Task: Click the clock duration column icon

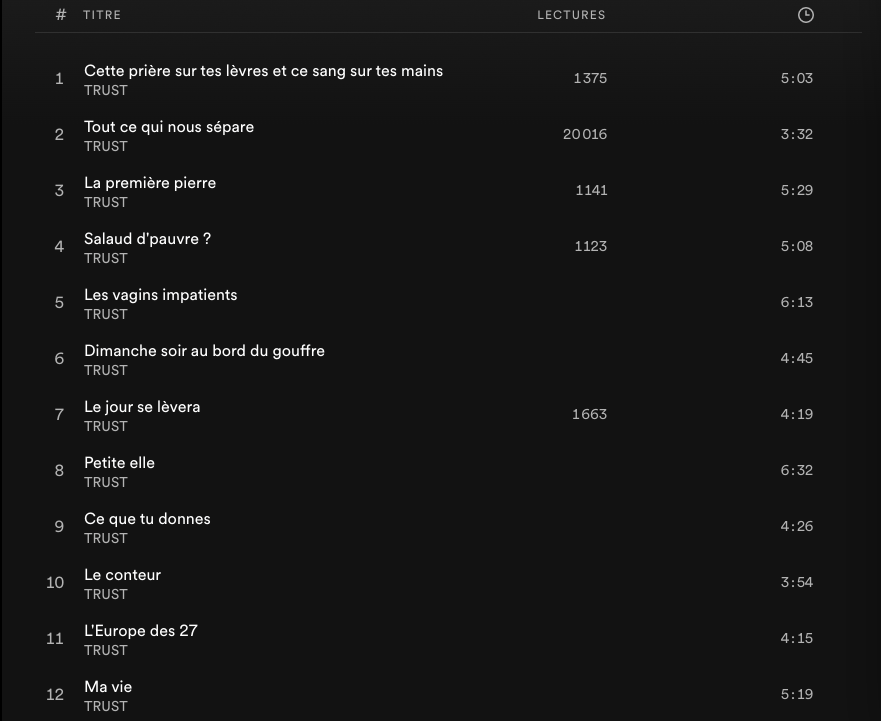Action: coord(805,15)
